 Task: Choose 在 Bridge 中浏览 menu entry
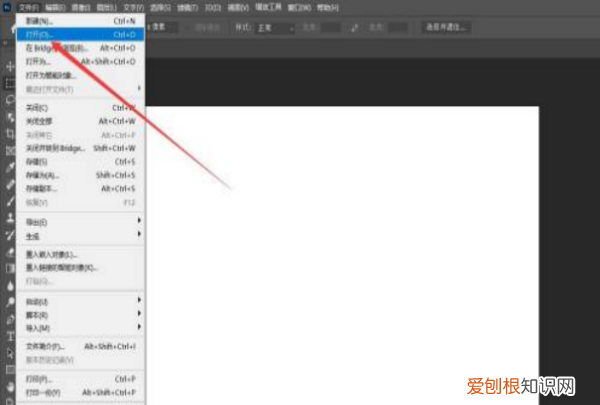pyautogui.click(x=80, y=48)
